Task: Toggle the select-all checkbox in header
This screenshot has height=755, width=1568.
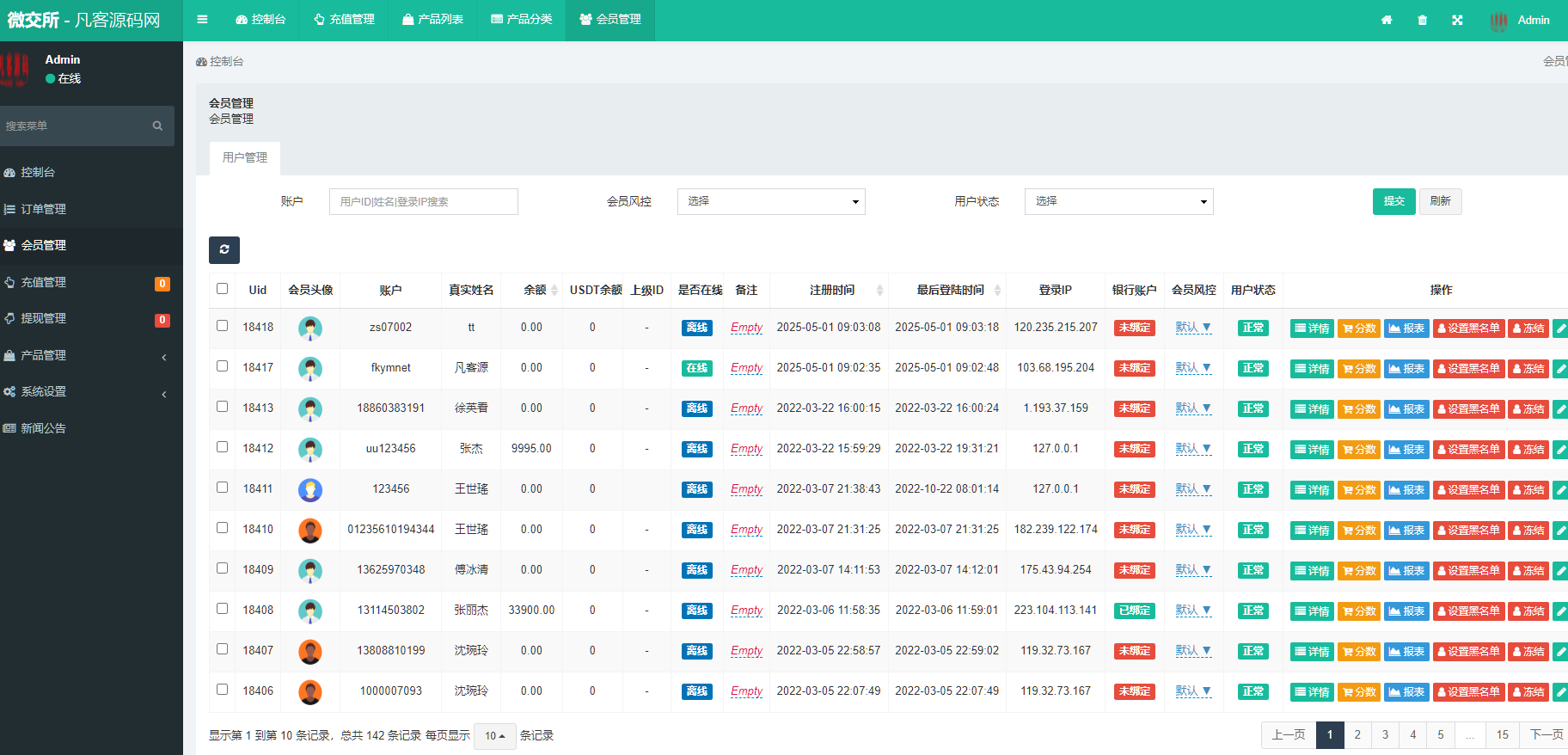Action: click(223, 289)
